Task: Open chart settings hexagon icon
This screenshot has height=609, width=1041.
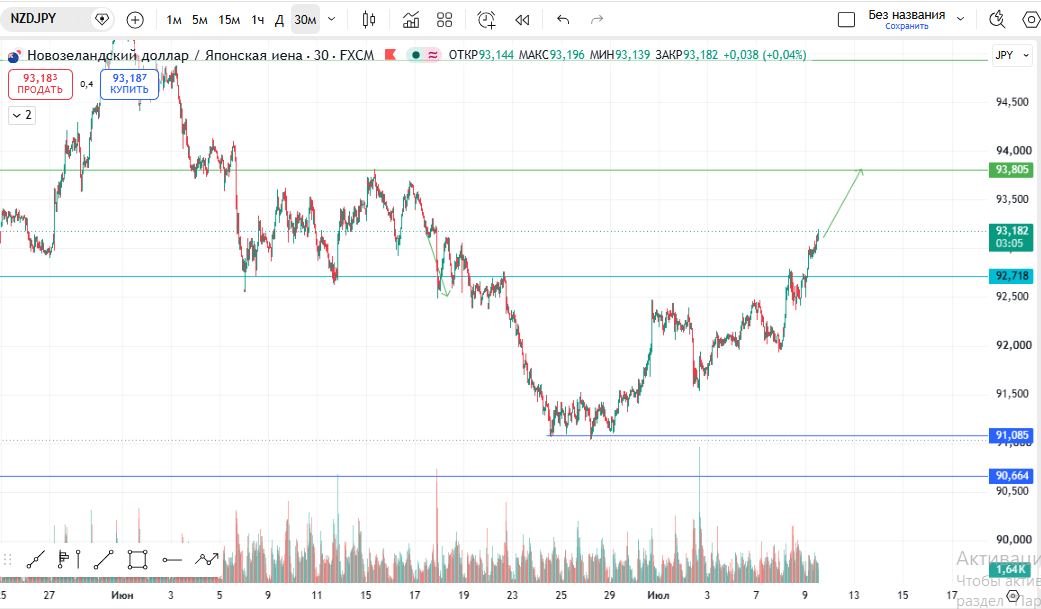Action: point(1031,20)
